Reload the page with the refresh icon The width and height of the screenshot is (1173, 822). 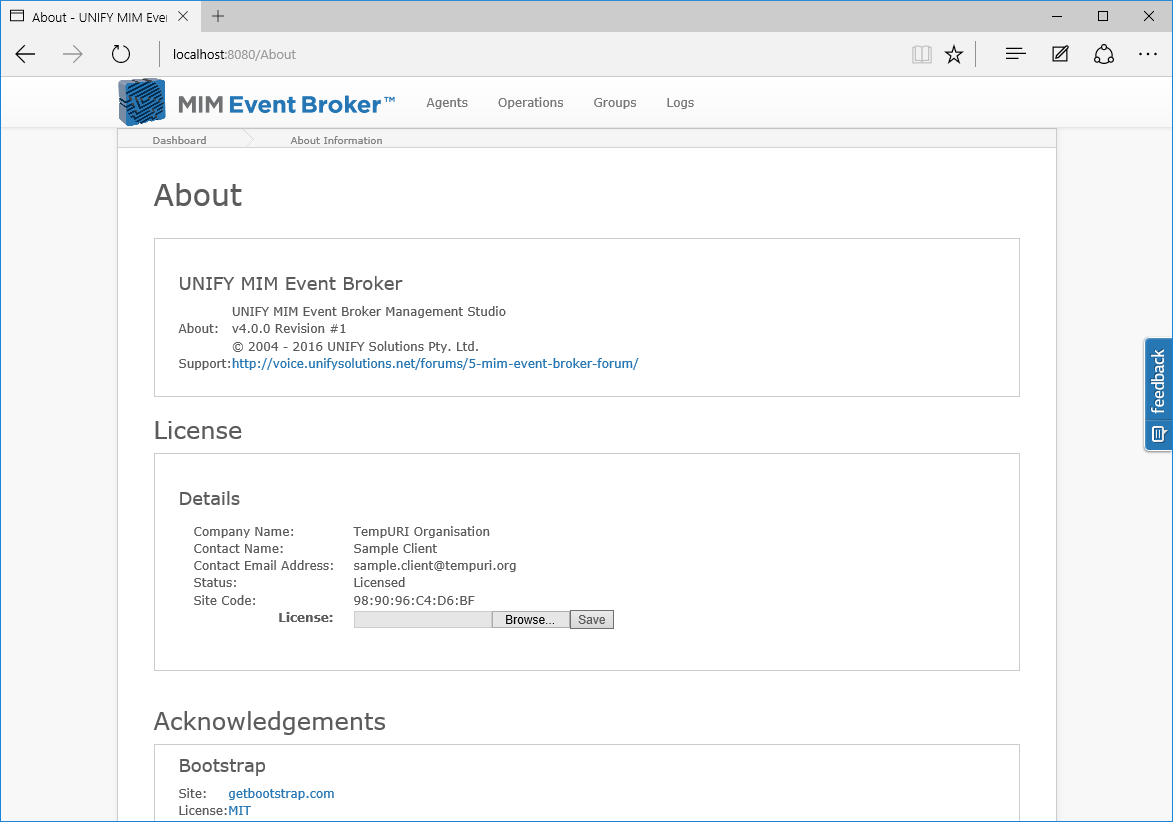[x=120, y=54]
